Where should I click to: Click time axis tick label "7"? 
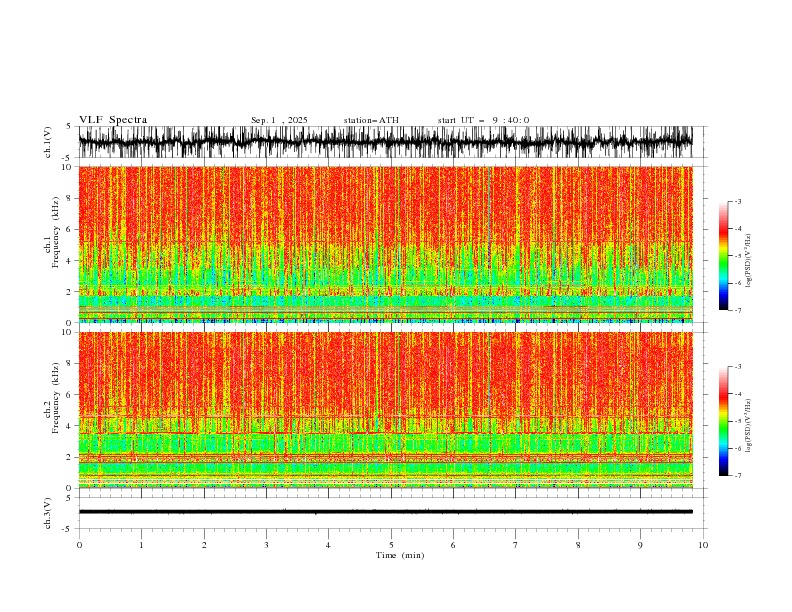pyautogui.click(x=516, y=545)
